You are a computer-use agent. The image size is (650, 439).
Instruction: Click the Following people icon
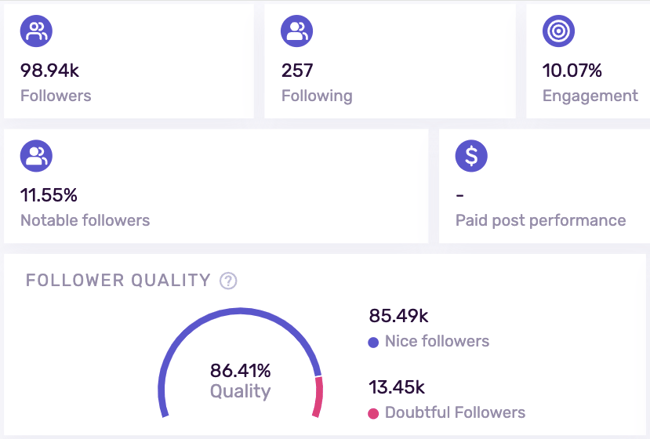click(296, 31)
